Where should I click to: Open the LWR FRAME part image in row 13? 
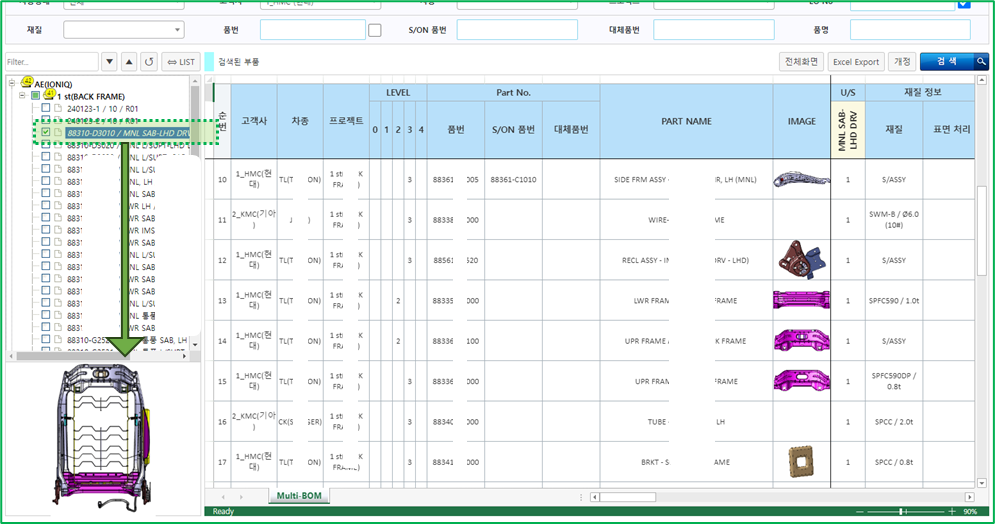coord(801,299)
